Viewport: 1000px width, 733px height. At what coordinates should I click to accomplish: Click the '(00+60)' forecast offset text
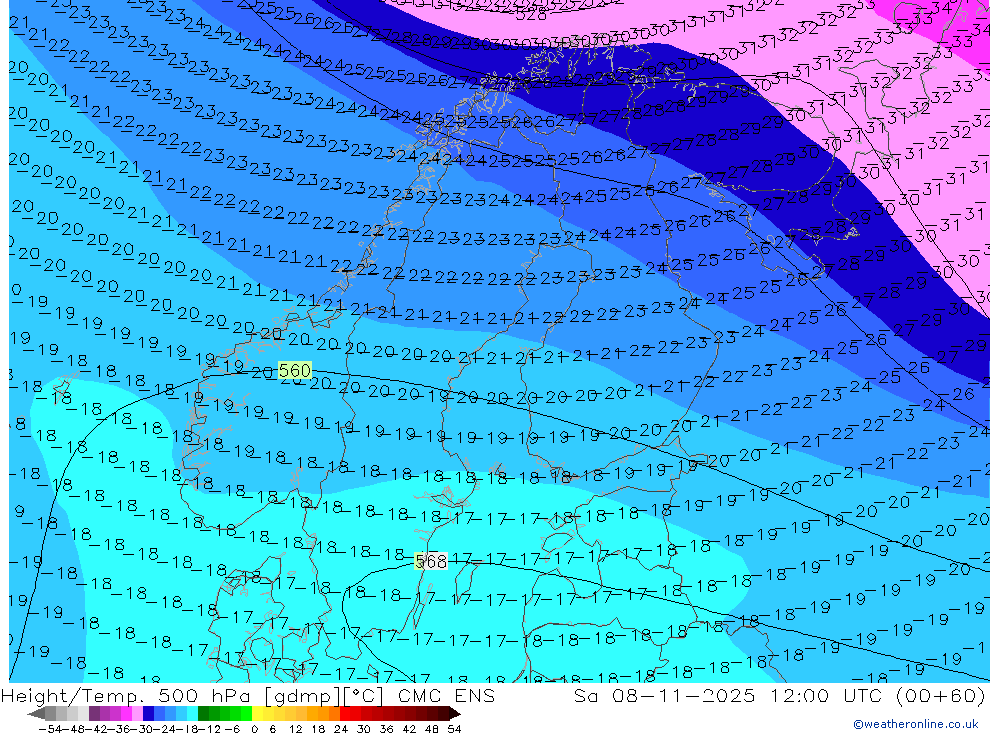(941, 696)
